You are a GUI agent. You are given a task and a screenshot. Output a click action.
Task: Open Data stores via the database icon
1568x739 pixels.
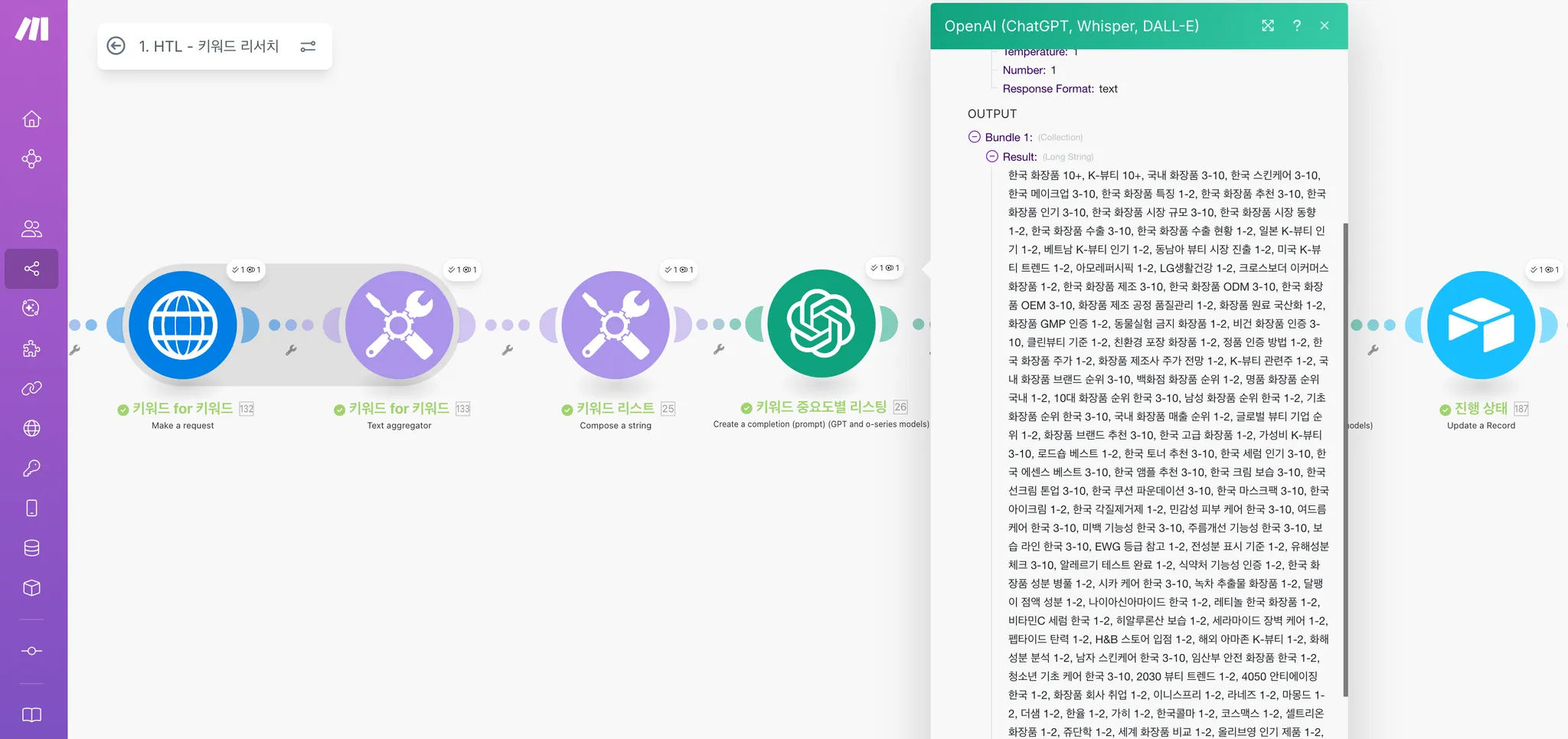[31, 548]
